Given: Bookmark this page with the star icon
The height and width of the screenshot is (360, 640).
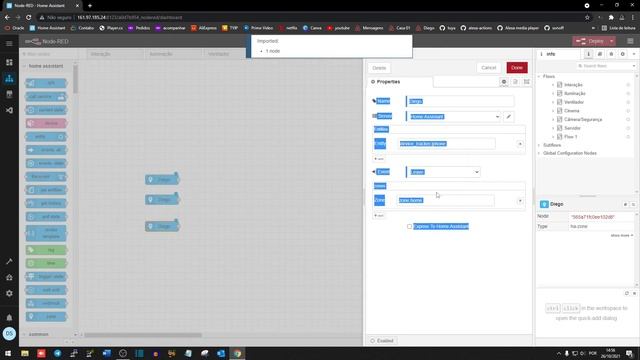Looking at the screenshot, I should coord(587,18).
